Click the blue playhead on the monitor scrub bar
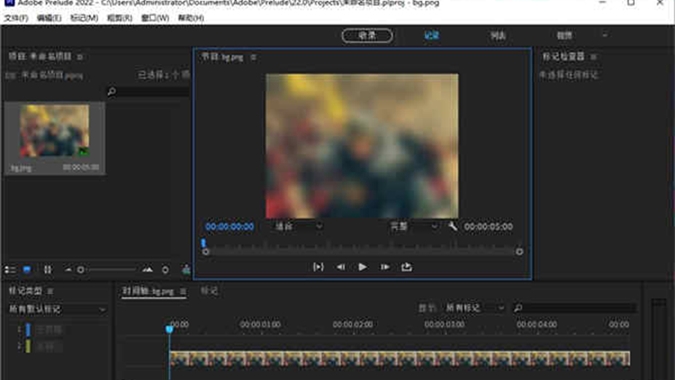 203,243
